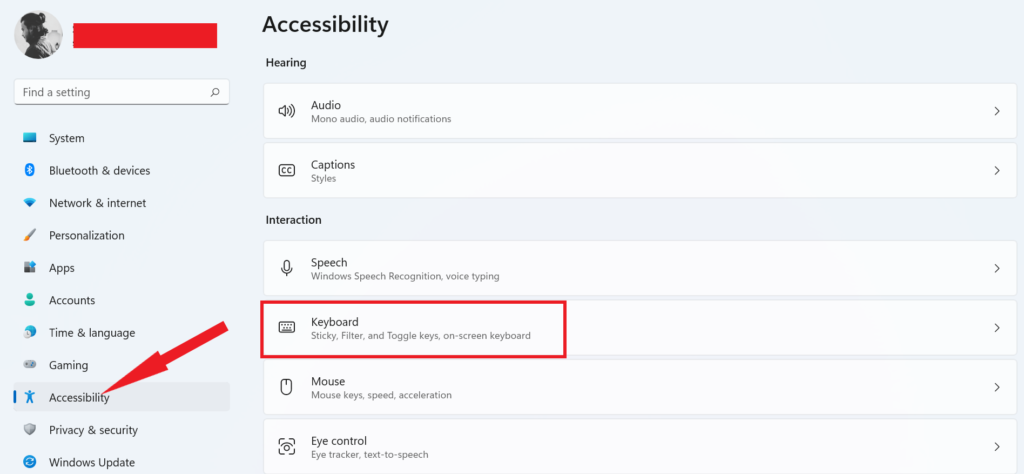
Task: Click 'Windows Speech Recognition, voice typing' text
Action: pyautogui.click(x=405, y=276)
